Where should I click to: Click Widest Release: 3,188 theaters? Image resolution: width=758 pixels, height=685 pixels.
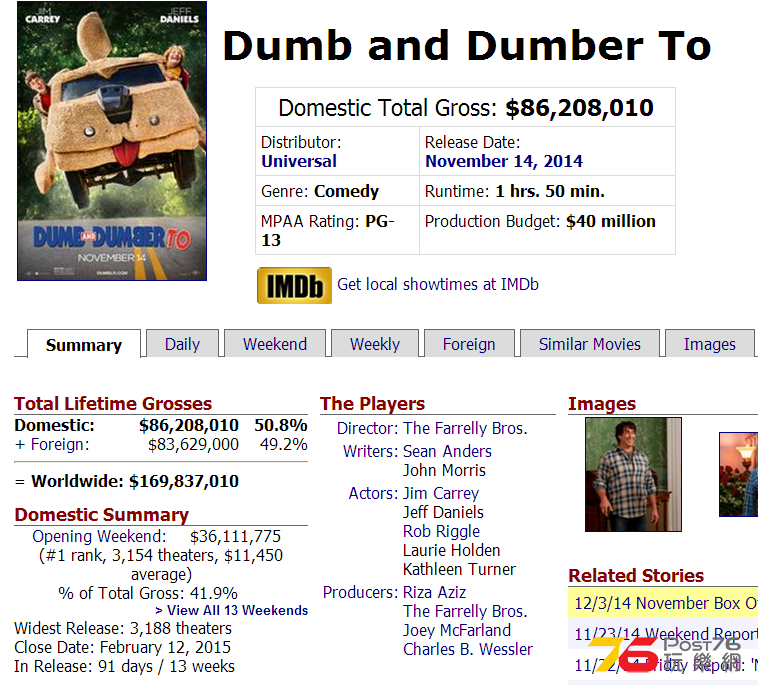[x=123, y=628]
